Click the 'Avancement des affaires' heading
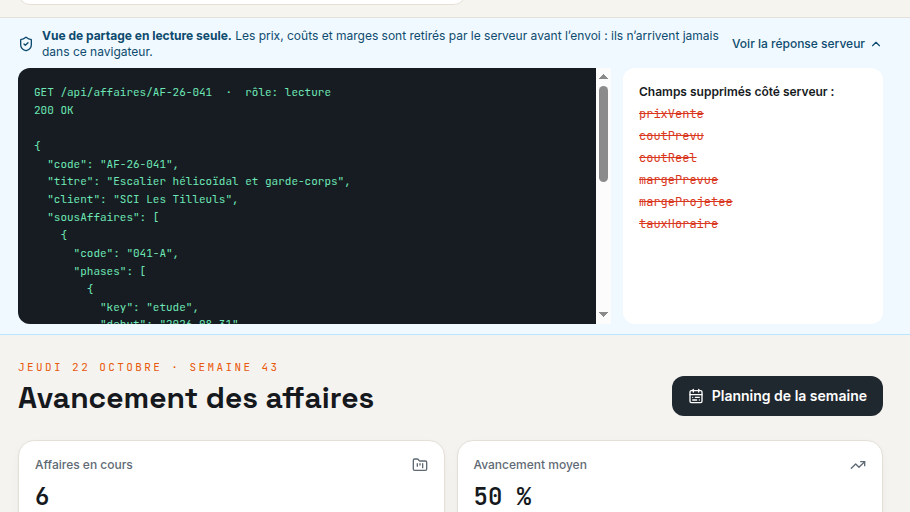Image resolution: width=910 pixels, height=512 pixels. click(x=196, y=398)
